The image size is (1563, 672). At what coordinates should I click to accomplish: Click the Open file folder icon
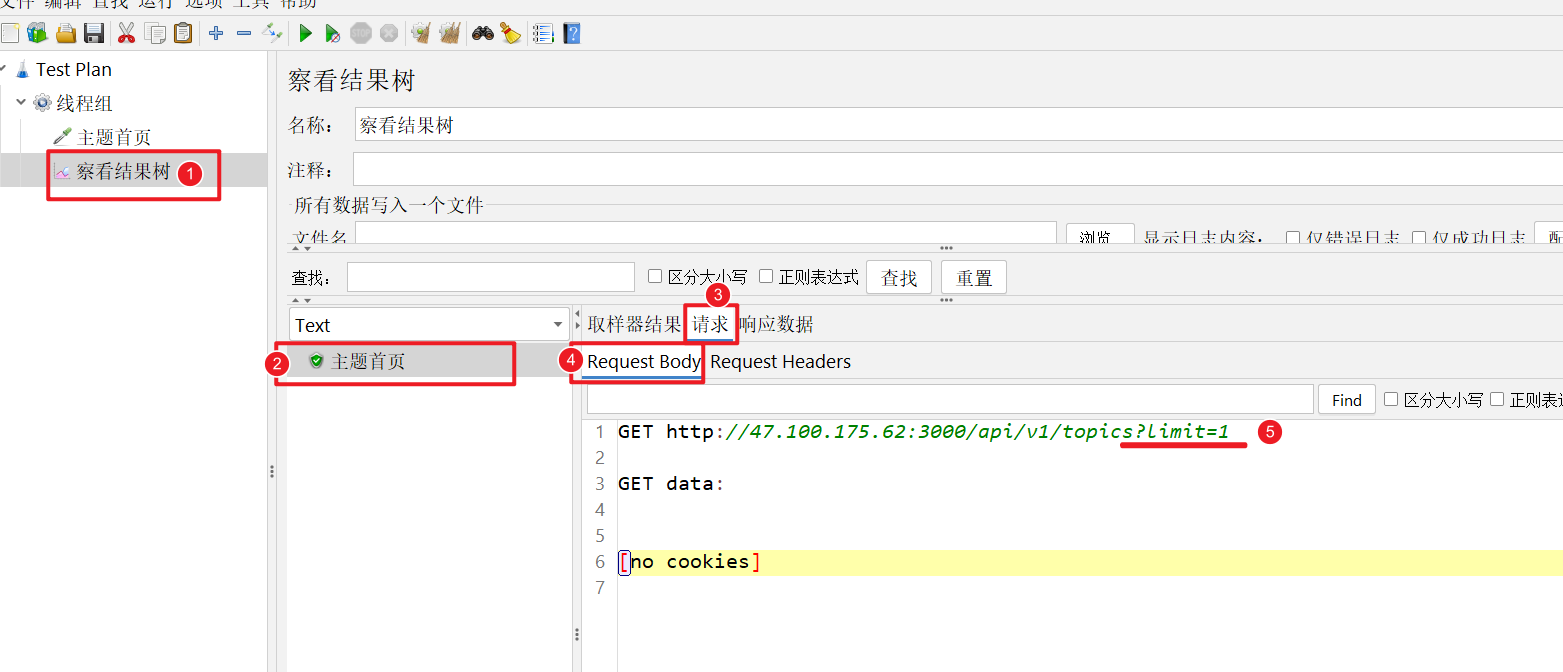[66, 33]
